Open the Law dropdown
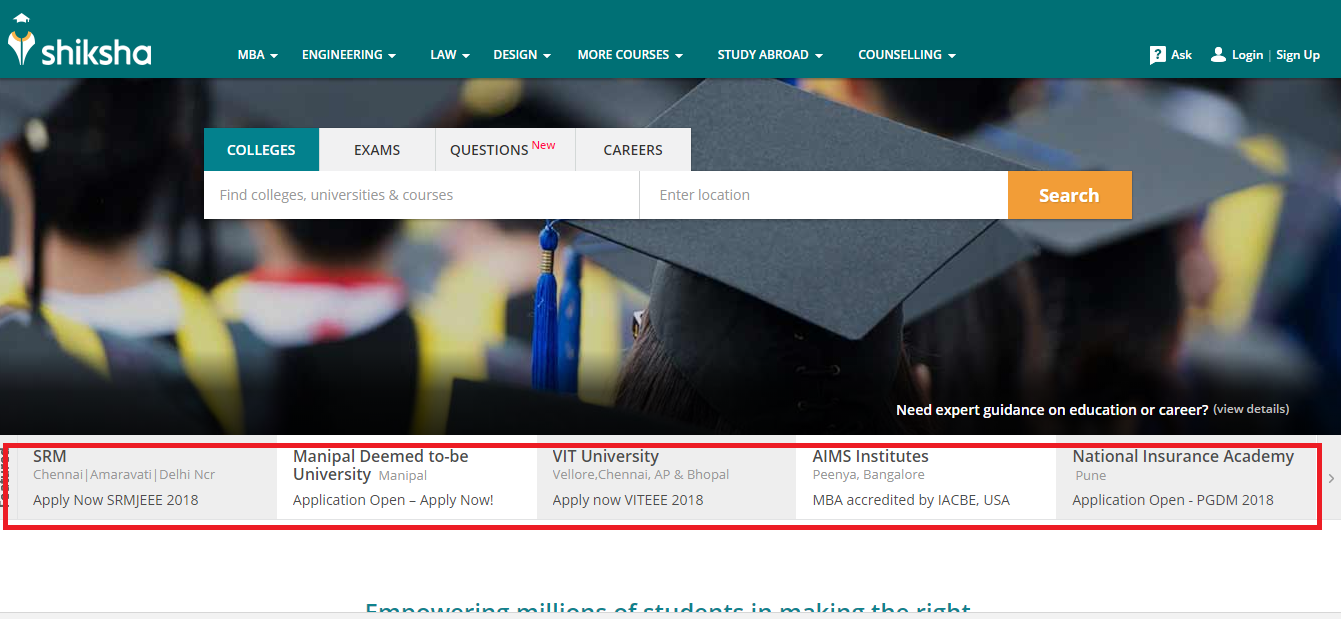This screenshot has width=1341, height=619. [450, 55]
